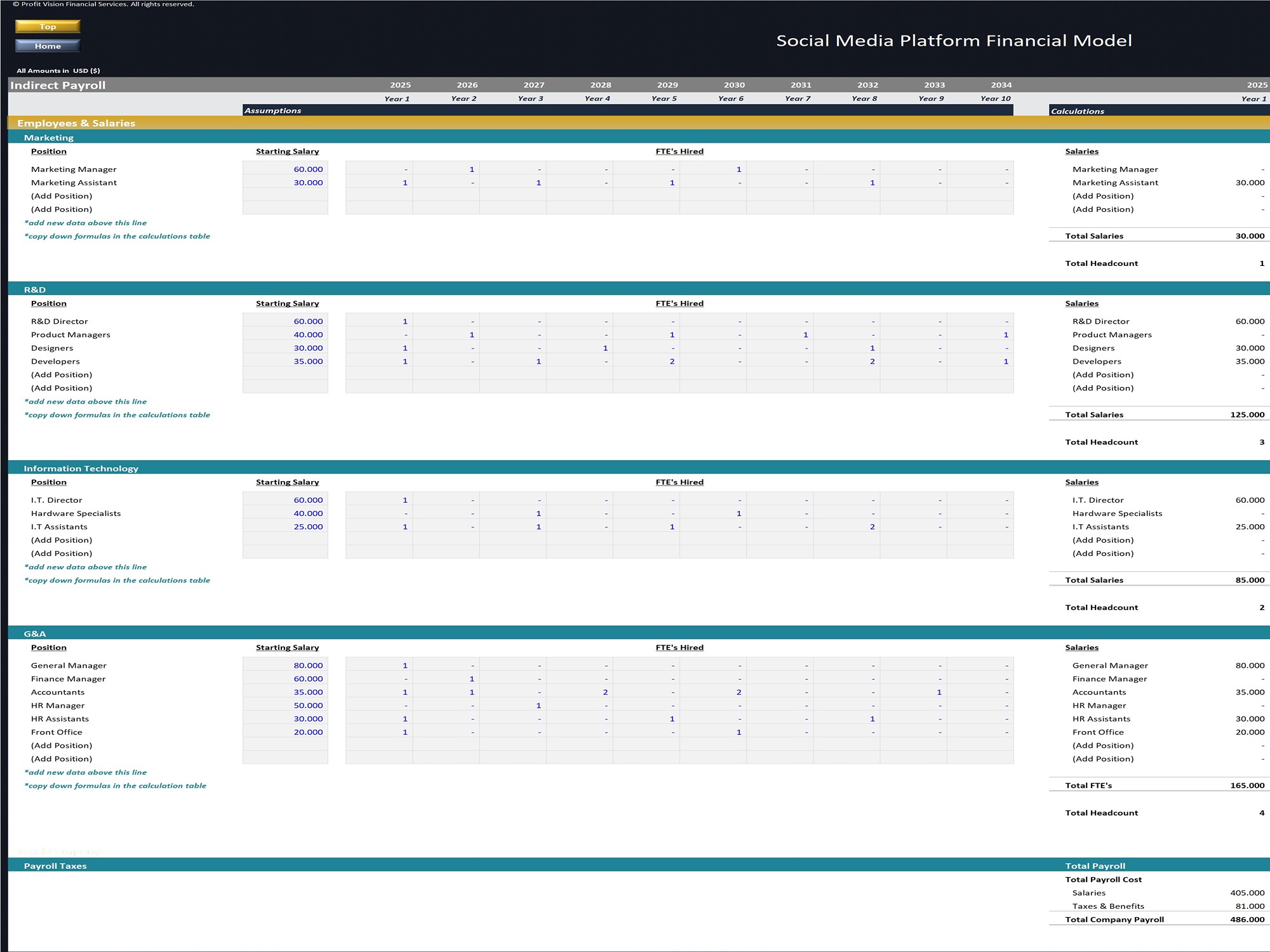Click the 'Indirect Payroll' sheet title

pos(58,85)
